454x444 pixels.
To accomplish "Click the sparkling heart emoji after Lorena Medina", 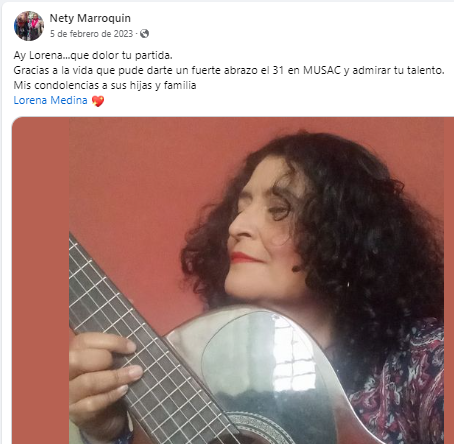I will (x=98, y=101).
